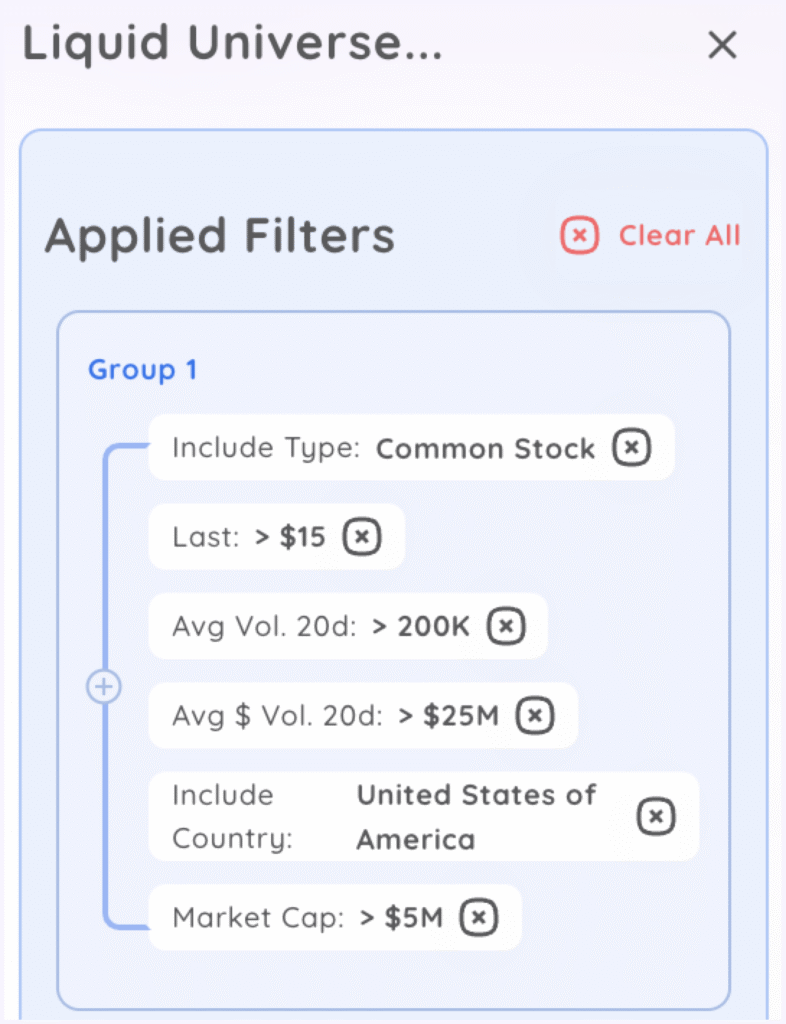The height and width of the screenshot is (1024, 786).
Task: Click the plus icon on Group 1 bracket
Action: pos(104,687)
